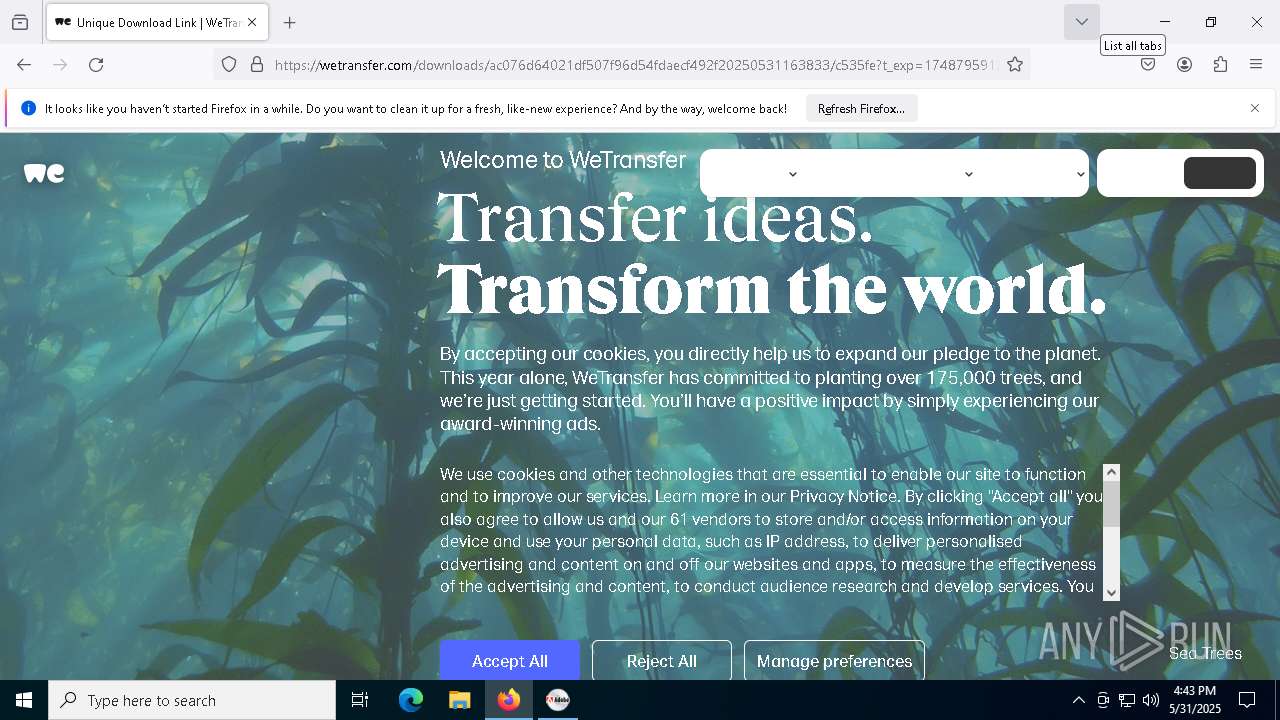Click the taskbar search box
This screenshot has height=720, width=1280.
pos(192,700)
